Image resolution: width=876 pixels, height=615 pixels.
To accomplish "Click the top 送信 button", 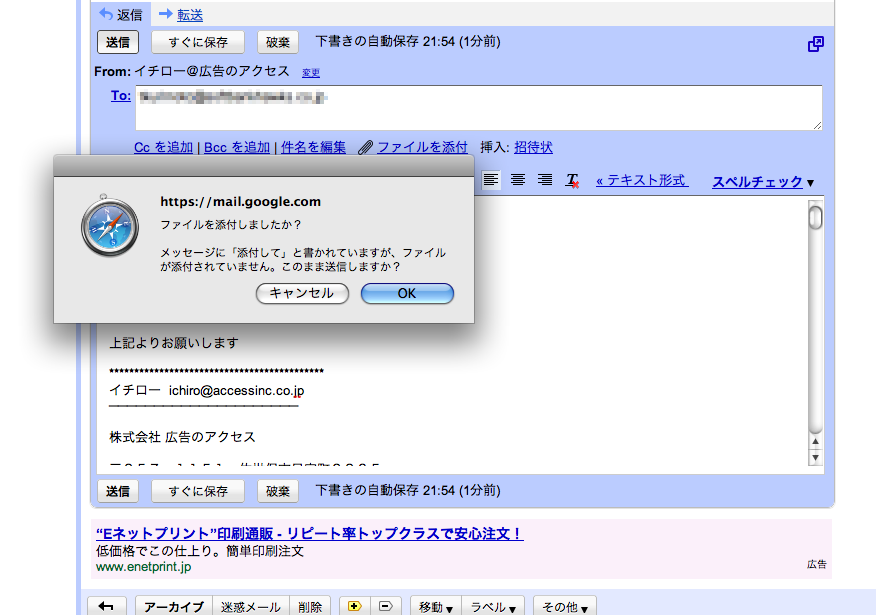I will pos(118,42).
